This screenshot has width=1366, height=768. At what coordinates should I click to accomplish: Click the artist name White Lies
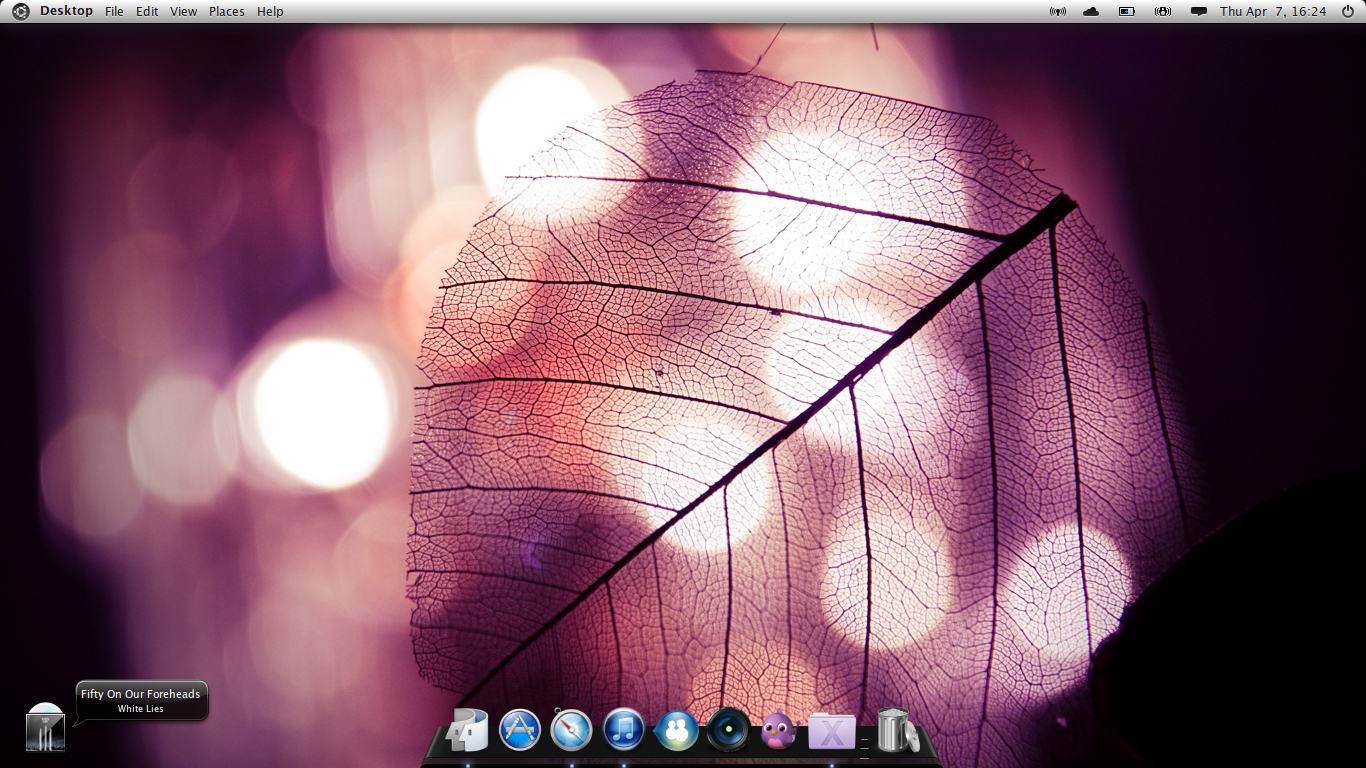(141, 709)
